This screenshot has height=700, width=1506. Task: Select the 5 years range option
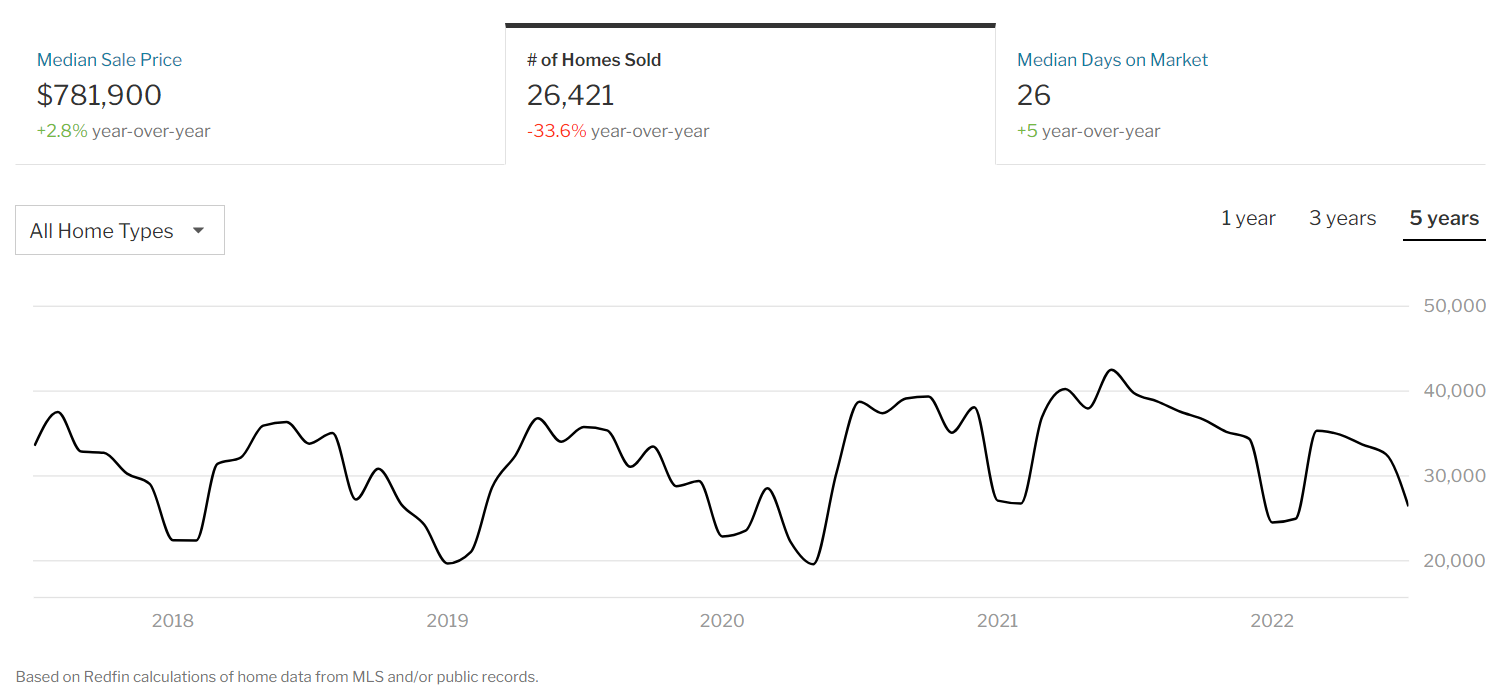[x=1443, y=218]
